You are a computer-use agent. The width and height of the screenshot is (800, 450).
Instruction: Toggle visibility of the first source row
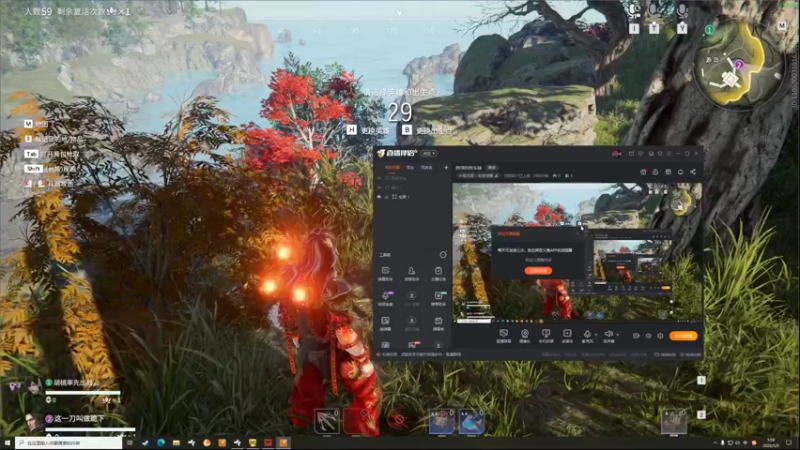pos(379,178)
